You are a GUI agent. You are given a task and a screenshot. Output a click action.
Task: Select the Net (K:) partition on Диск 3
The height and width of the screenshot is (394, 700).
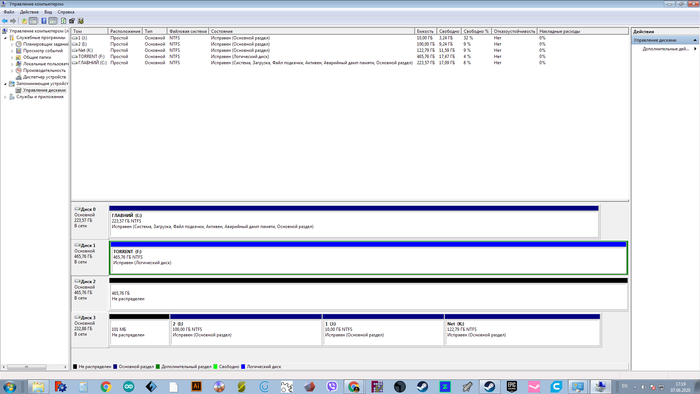pos(522,329)
